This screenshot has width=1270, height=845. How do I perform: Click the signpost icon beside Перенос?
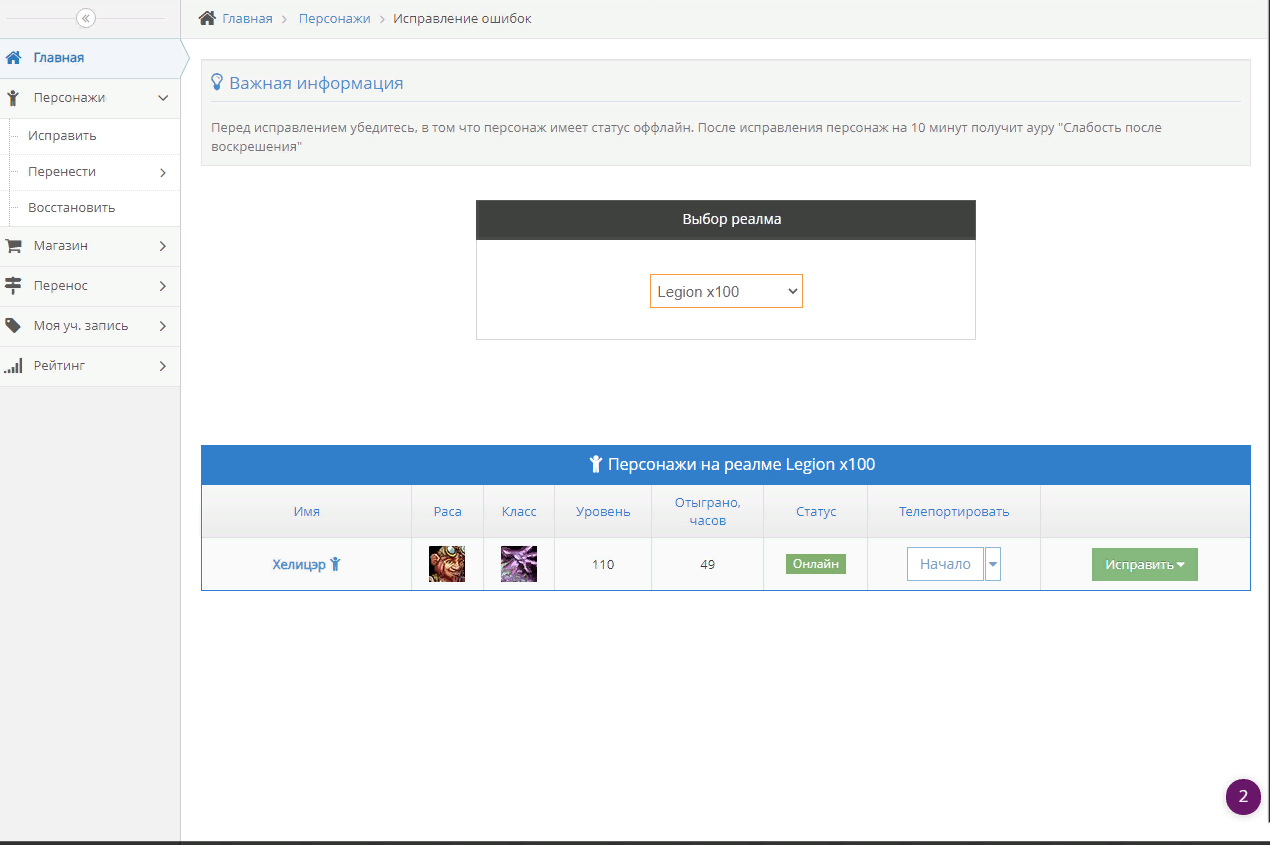tap(13, 286)
